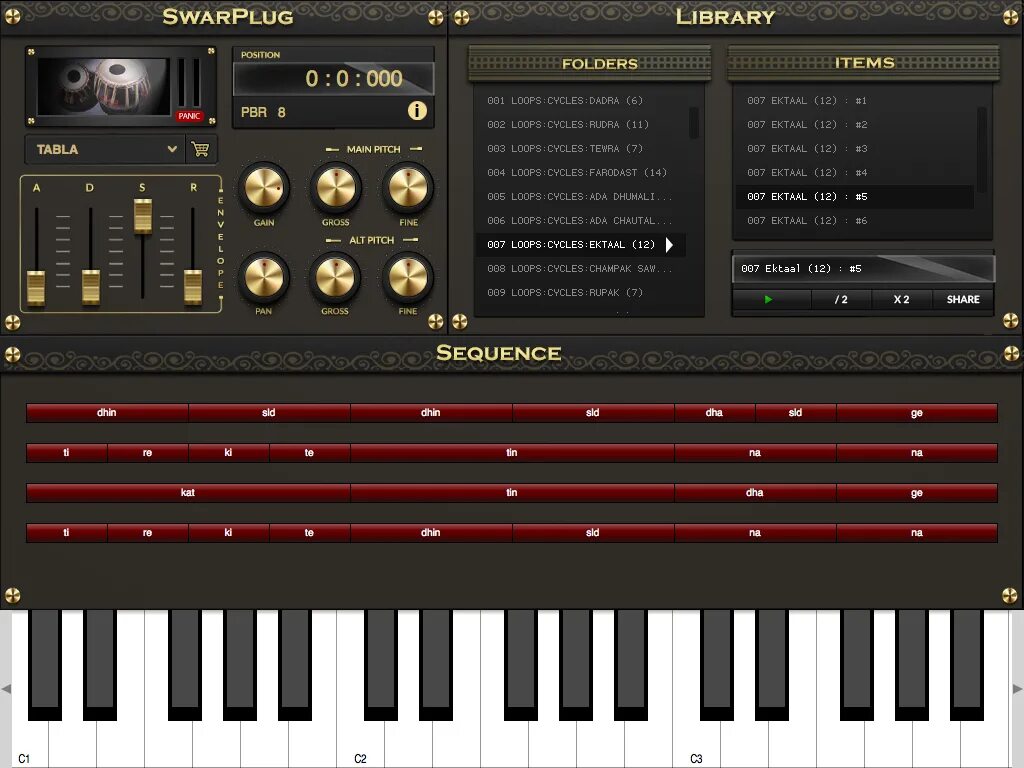
Task: Click the Alt Pitch FINE knob
Action: tap(408, 278)
